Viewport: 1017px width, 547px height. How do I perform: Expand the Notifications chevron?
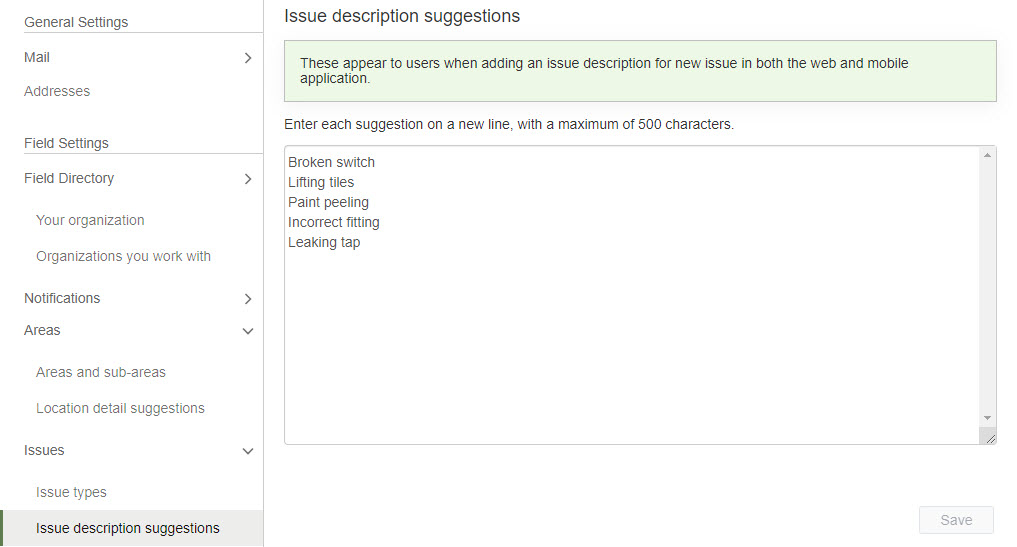pos(248,298)
